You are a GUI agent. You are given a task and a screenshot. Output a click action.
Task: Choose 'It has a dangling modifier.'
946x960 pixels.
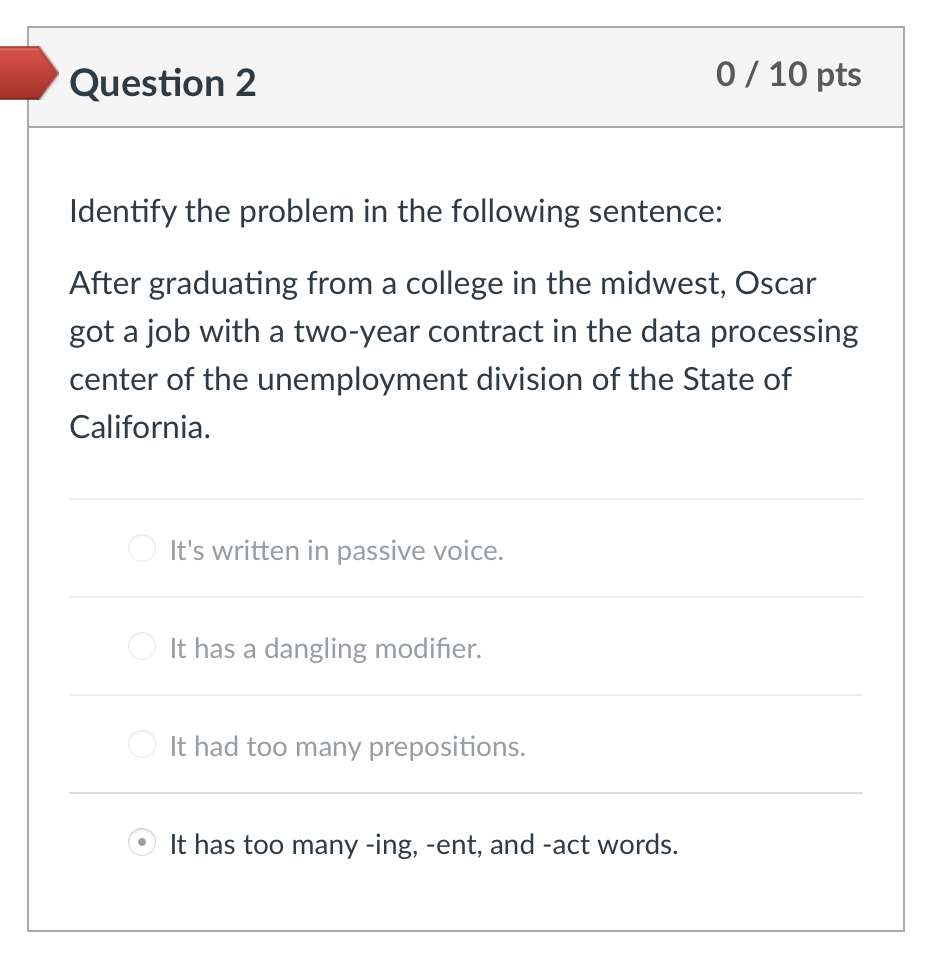pos(142,646)
